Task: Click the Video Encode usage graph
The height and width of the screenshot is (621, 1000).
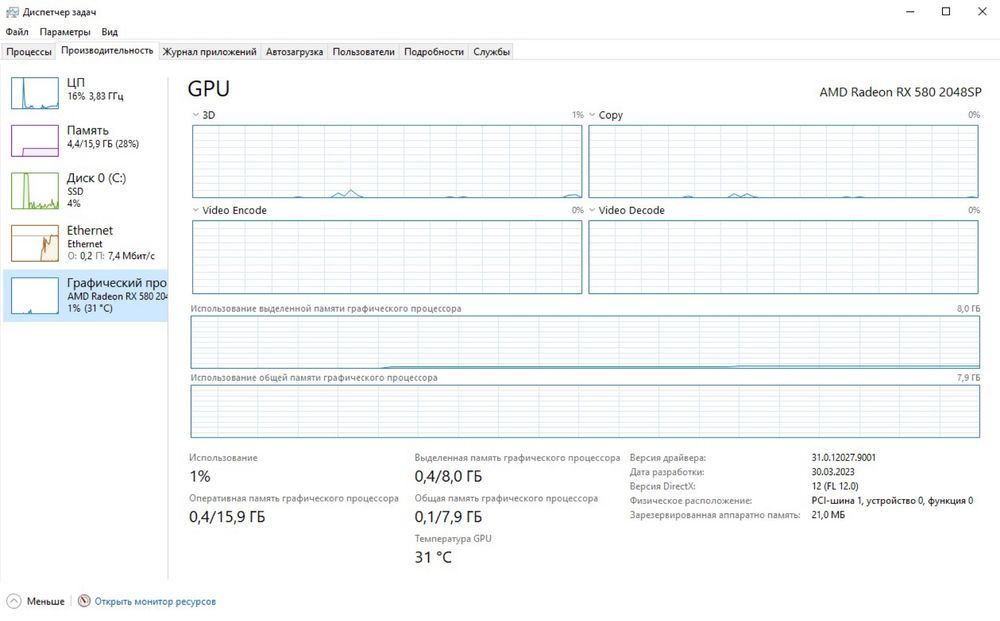Action: point(387,257)
